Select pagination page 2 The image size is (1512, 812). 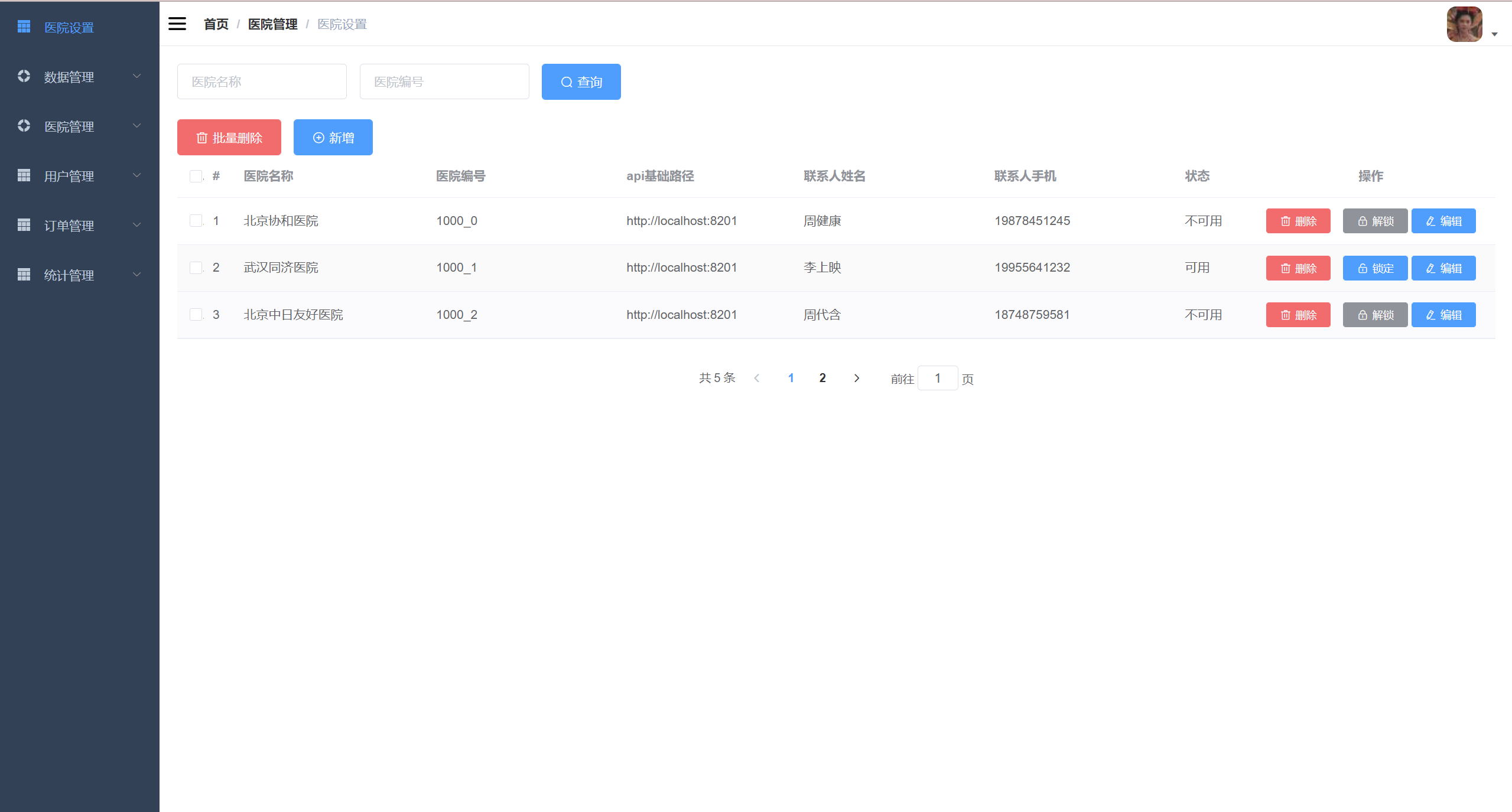click(x=822, y=378)
